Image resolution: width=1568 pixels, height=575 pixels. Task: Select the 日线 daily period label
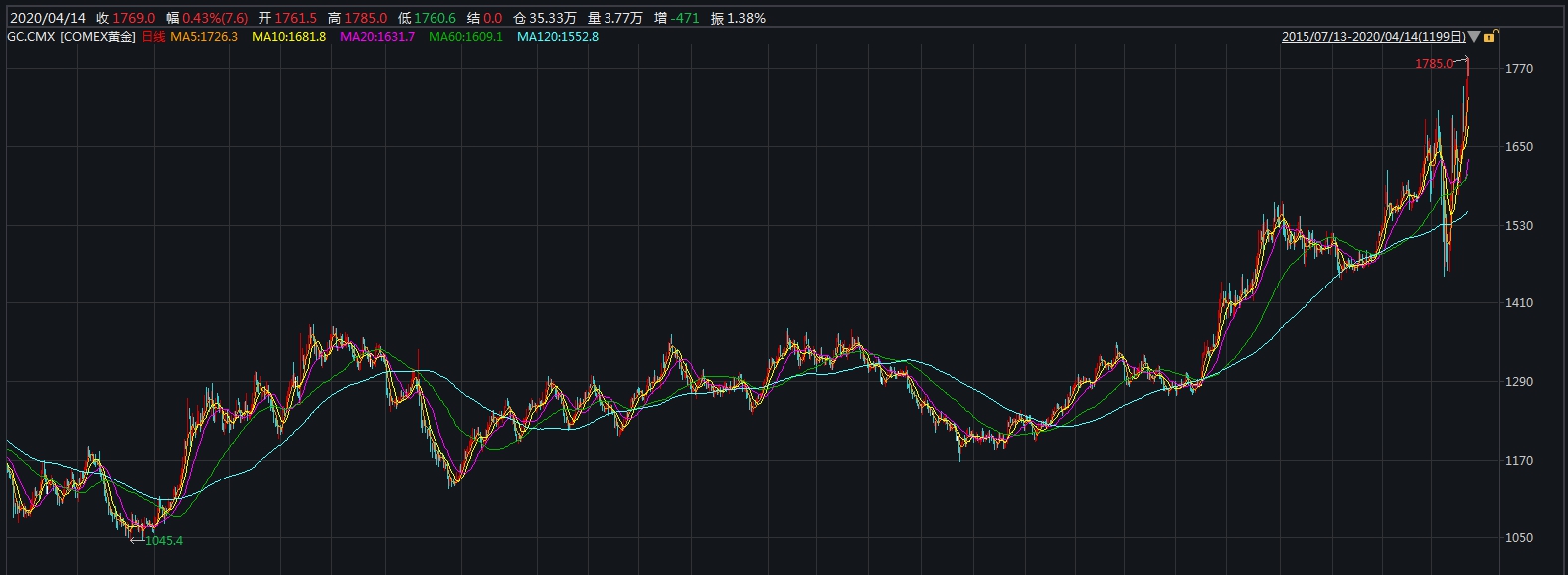point(152,37)
